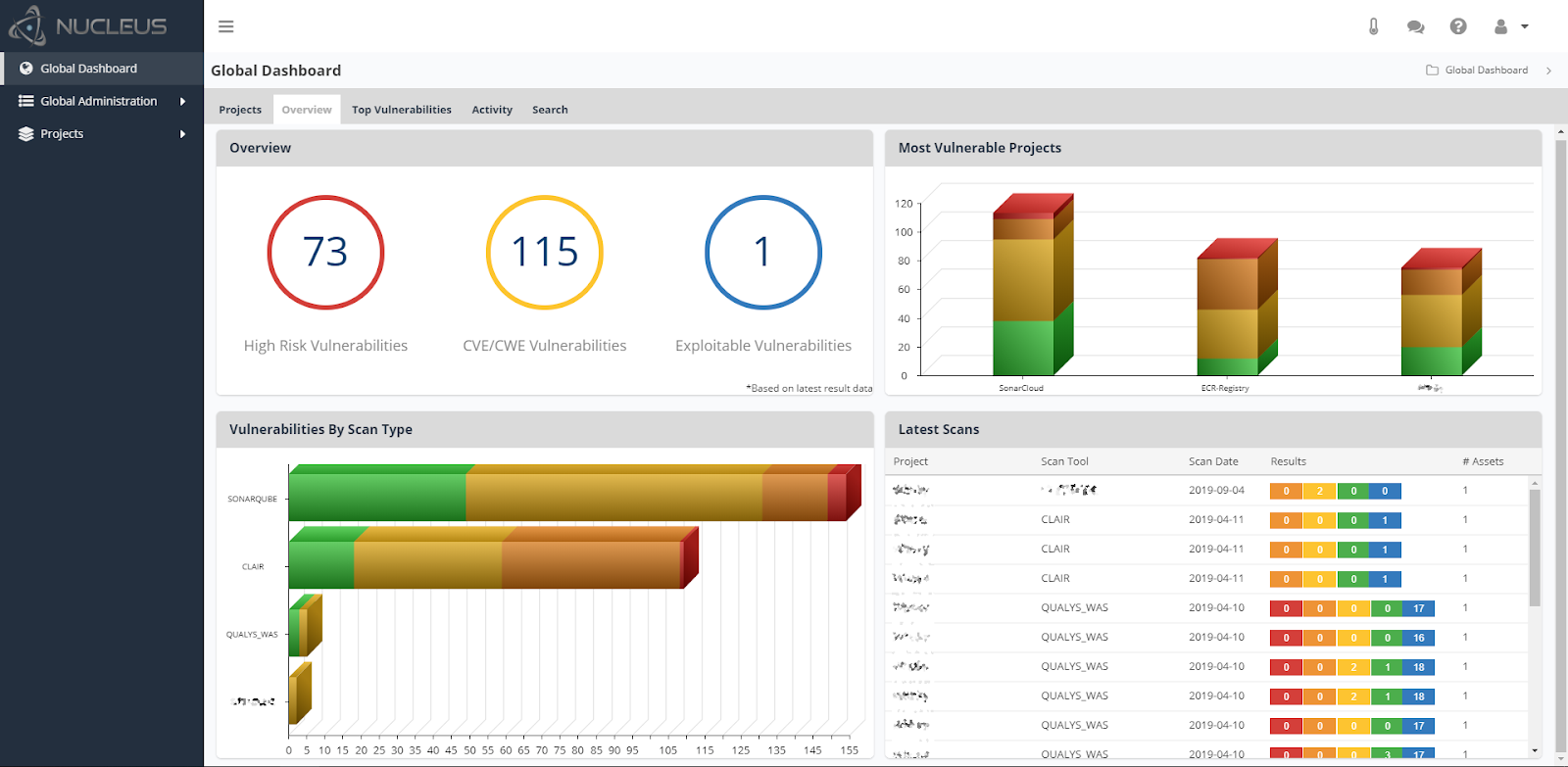Image resolution: width=1568 pixels, height=767 pixels.
Task: Open the user account menu
Action: click(x=1510, y=26)
